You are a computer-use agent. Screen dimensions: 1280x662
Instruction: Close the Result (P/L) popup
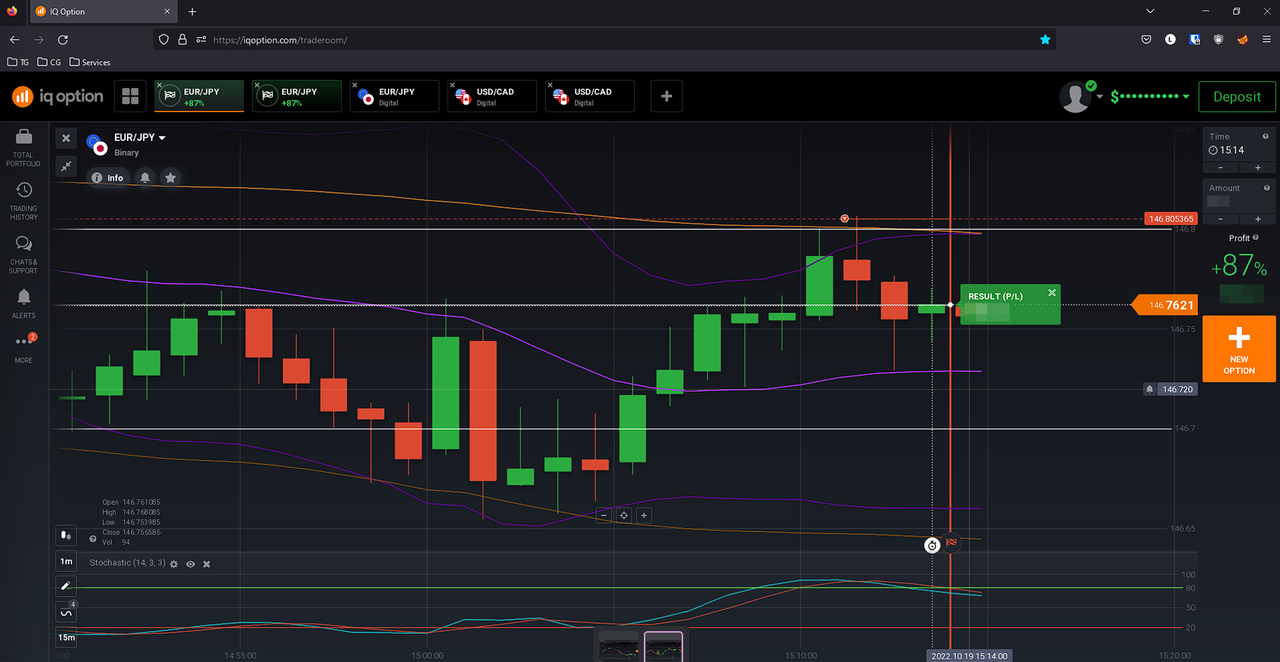[1052, 293]
